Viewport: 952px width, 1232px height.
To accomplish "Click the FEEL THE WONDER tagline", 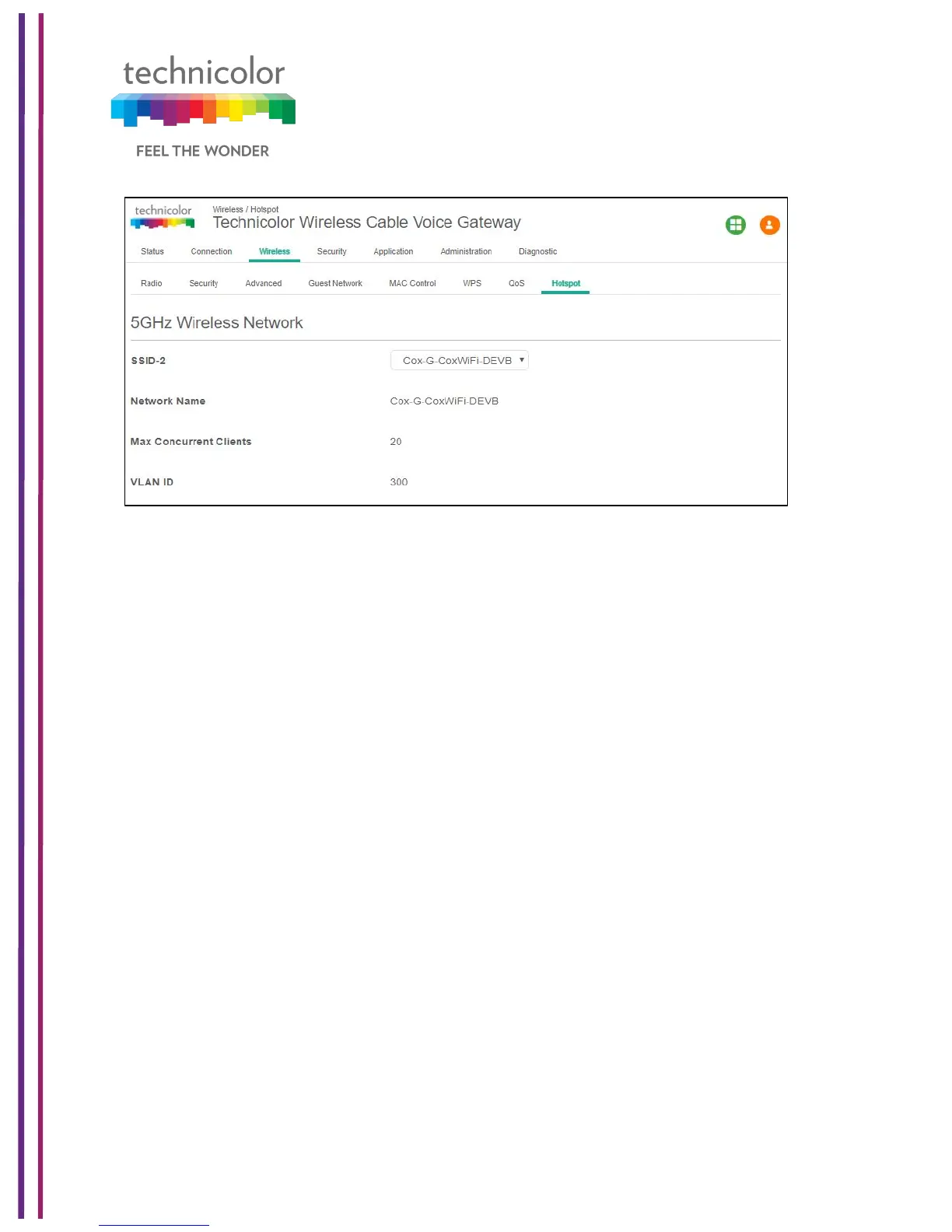I will pyautogui.click(x=202, y=151).
